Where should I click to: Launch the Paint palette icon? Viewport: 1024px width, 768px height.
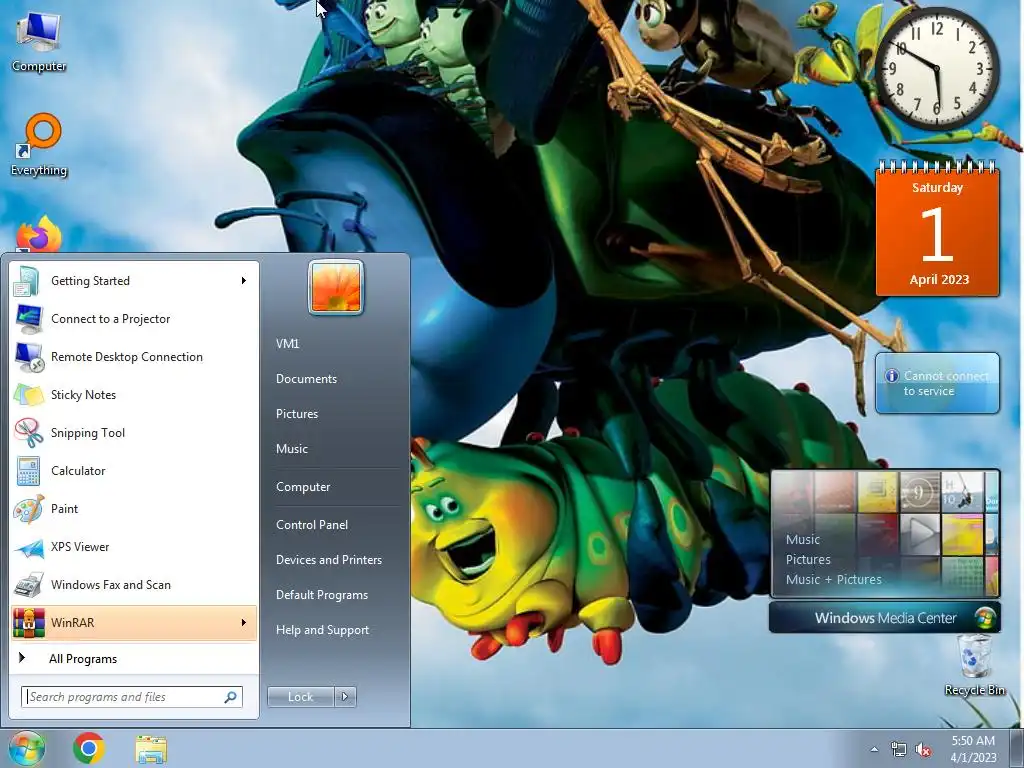tap(28, 509)
